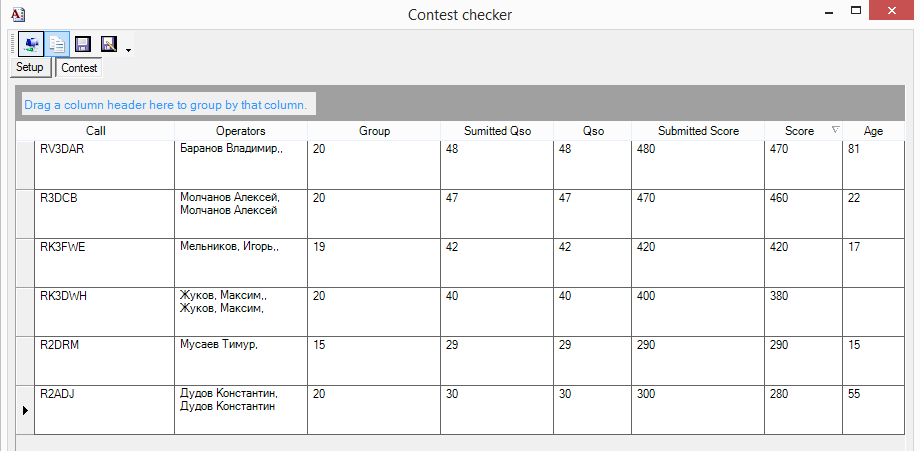Click the Age column header
This screenshot has width=920, height=451.
point(873,131)
